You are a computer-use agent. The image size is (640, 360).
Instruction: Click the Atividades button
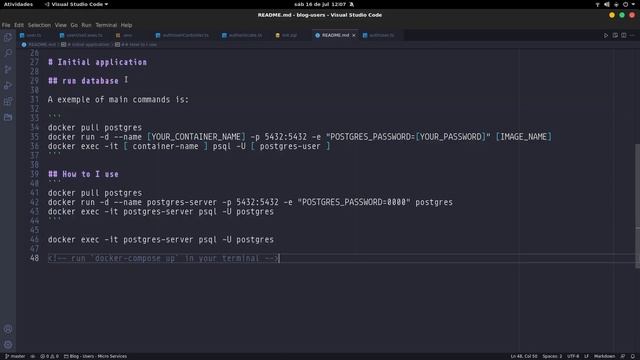tap(18, 4)
